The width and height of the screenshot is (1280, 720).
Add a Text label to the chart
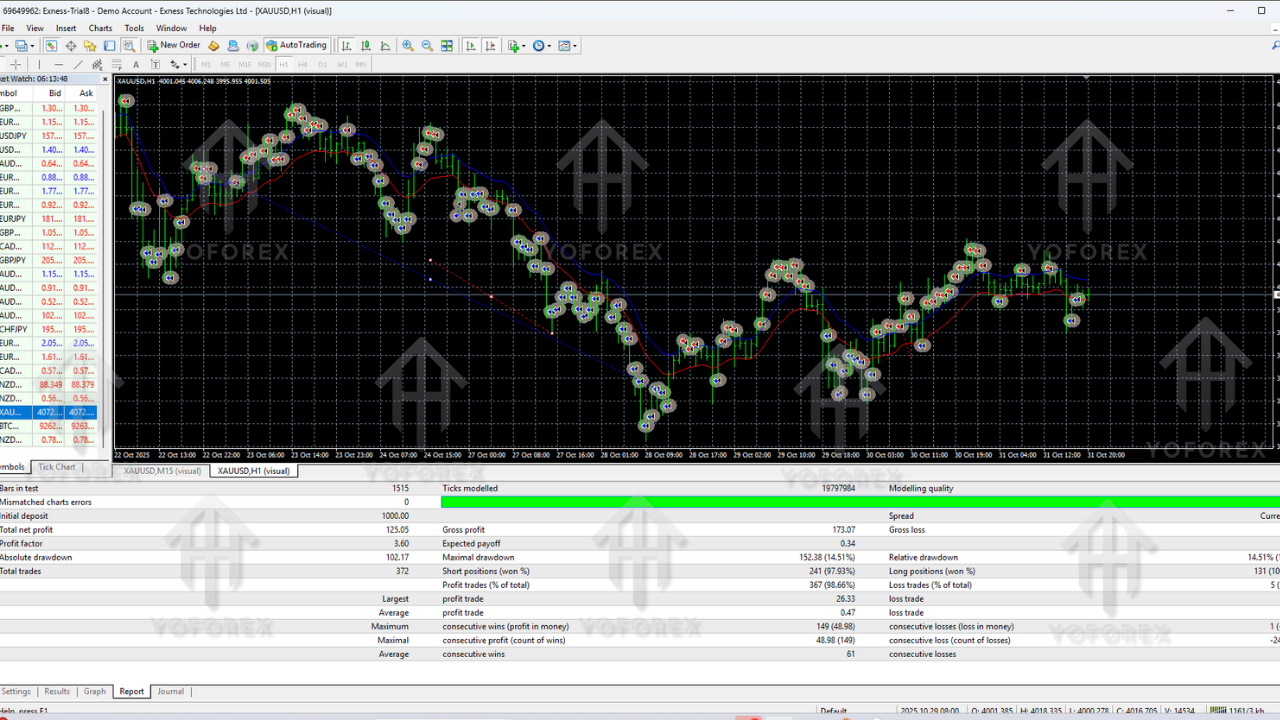click(155, 63)
